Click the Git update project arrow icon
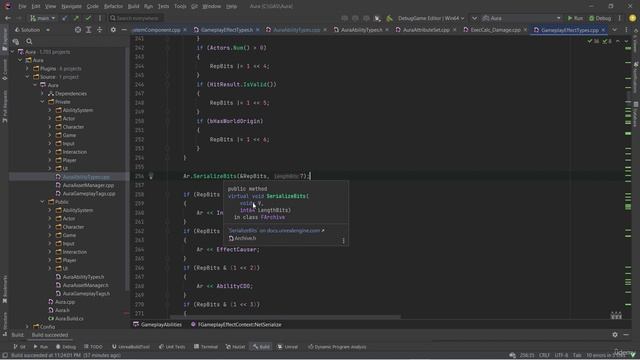The image size is (640, 360). coord(64,18)
